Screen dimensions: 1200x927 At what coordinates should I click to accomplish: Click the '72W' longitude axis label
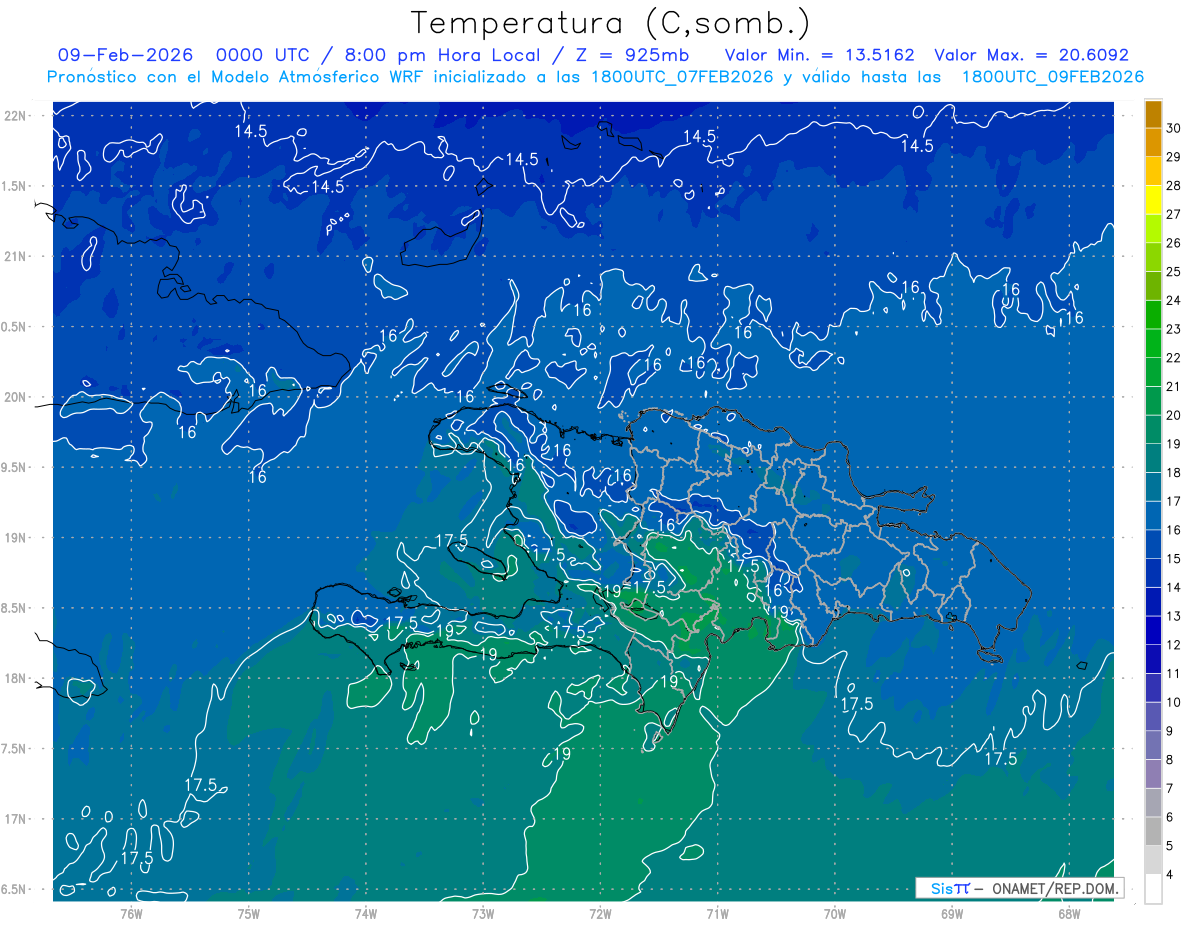(600, 914)
